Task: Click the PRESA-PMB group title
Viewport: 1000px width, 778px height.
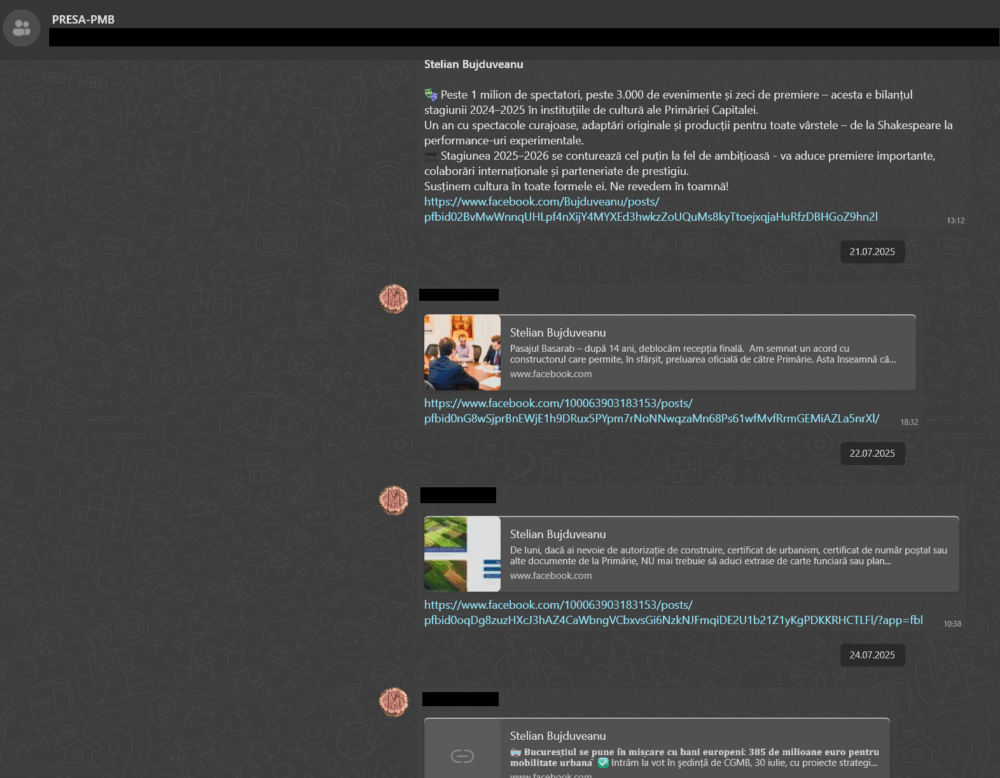Action: click(x=84, y=20)
